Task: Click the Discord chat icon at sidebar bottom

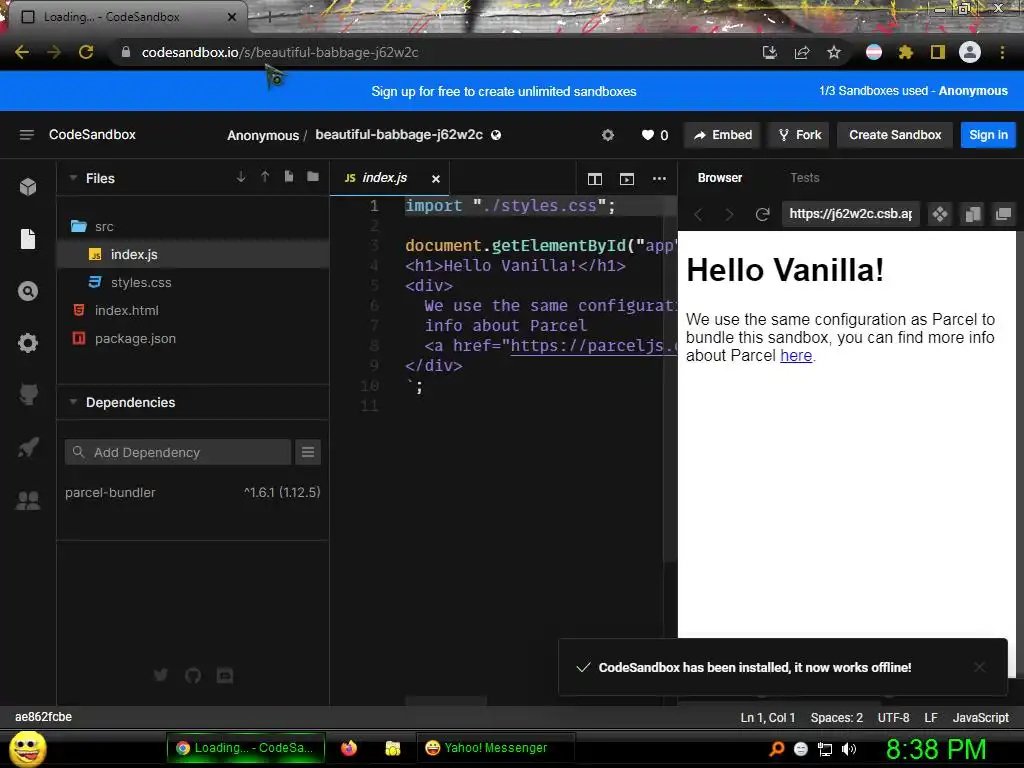Action: tap(225, 675)
